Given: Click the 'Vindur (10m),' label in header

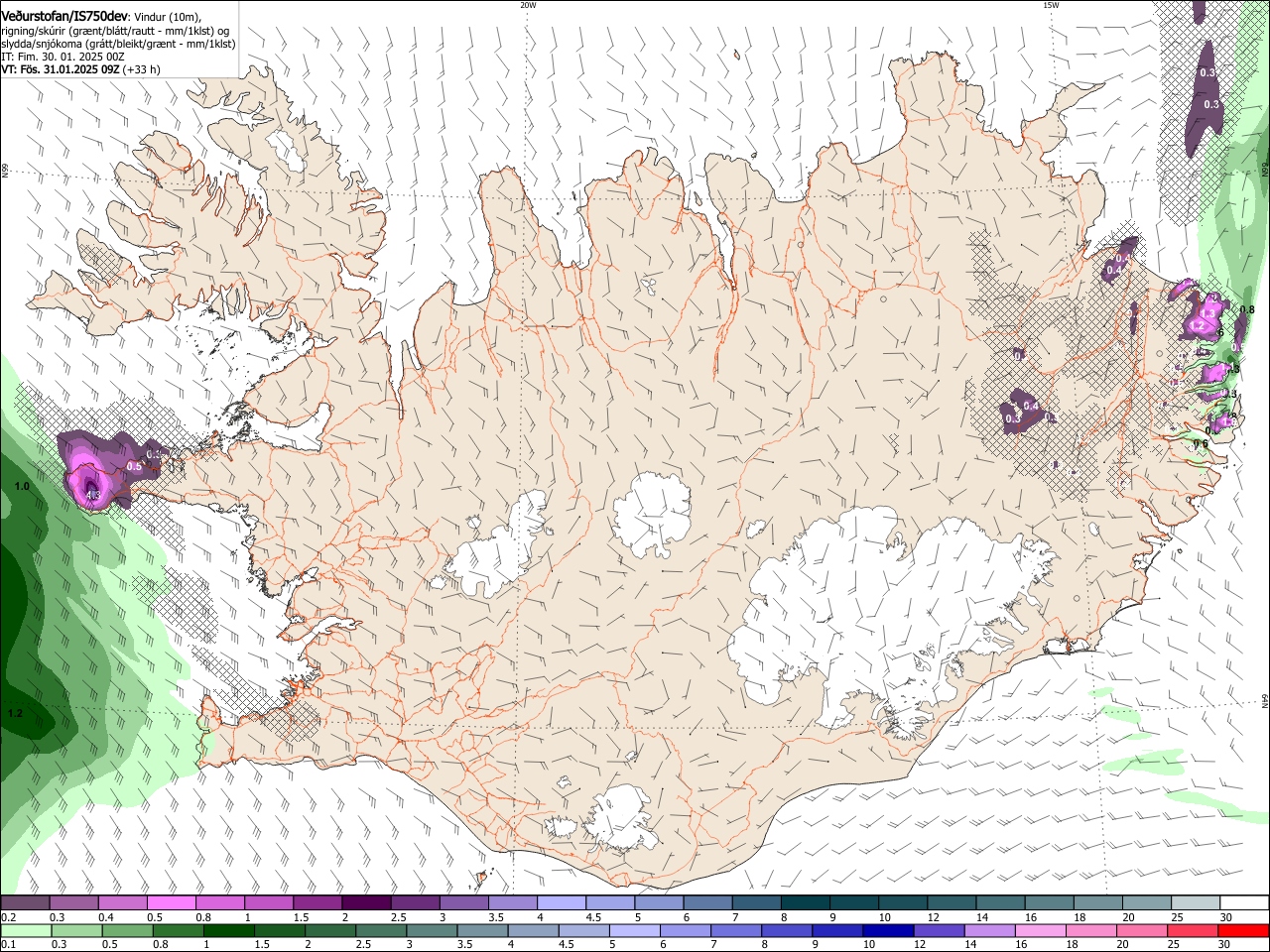Looking at the screenshot, I should tap(169, 17).
